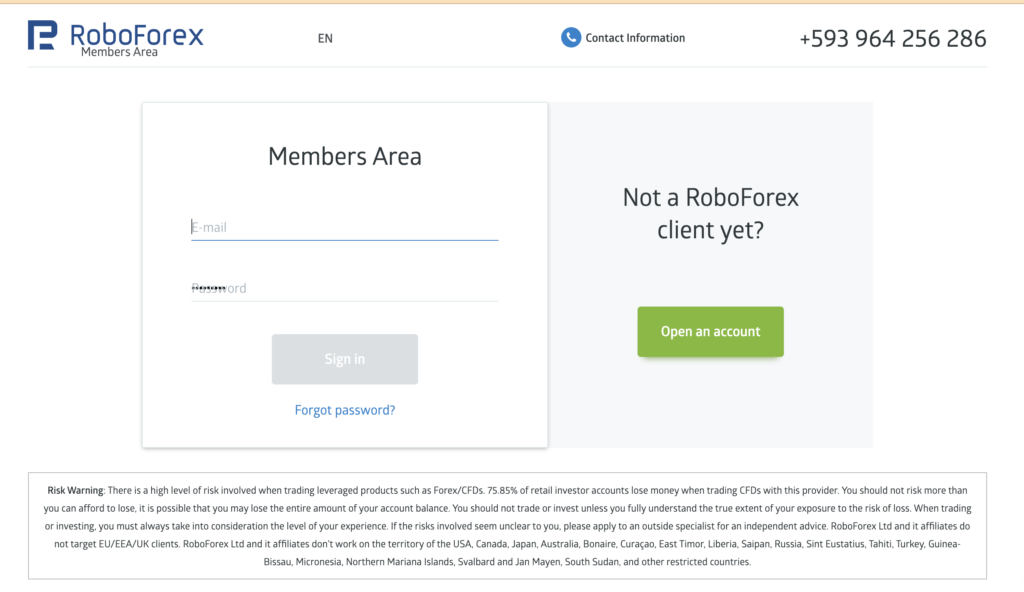Image resolution: width=1024 pixels, height=592 pixels.
Task: Click the RoboForex logo icon
Action: pyautogui.click(x=42, y=35)
